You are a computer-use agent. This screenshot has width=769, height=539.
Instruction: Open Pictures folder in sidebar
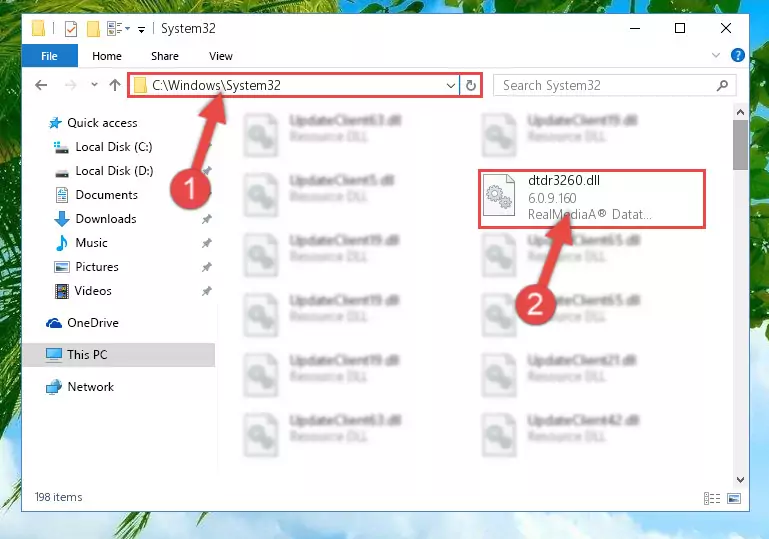pyautogui.click(x=97, y=267)
